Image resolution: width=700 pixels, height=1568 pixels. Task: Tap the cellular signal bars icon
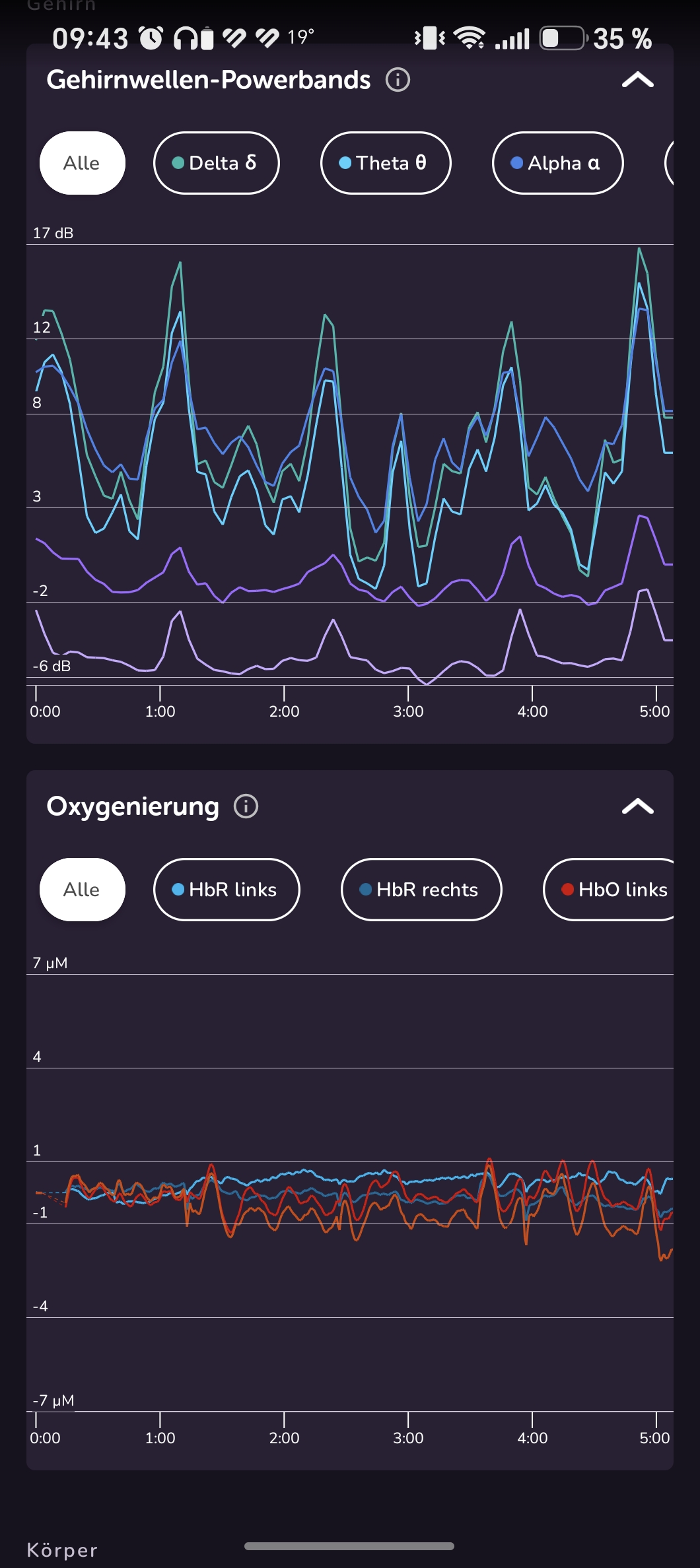pyautogui.click(x=512, y=39)
